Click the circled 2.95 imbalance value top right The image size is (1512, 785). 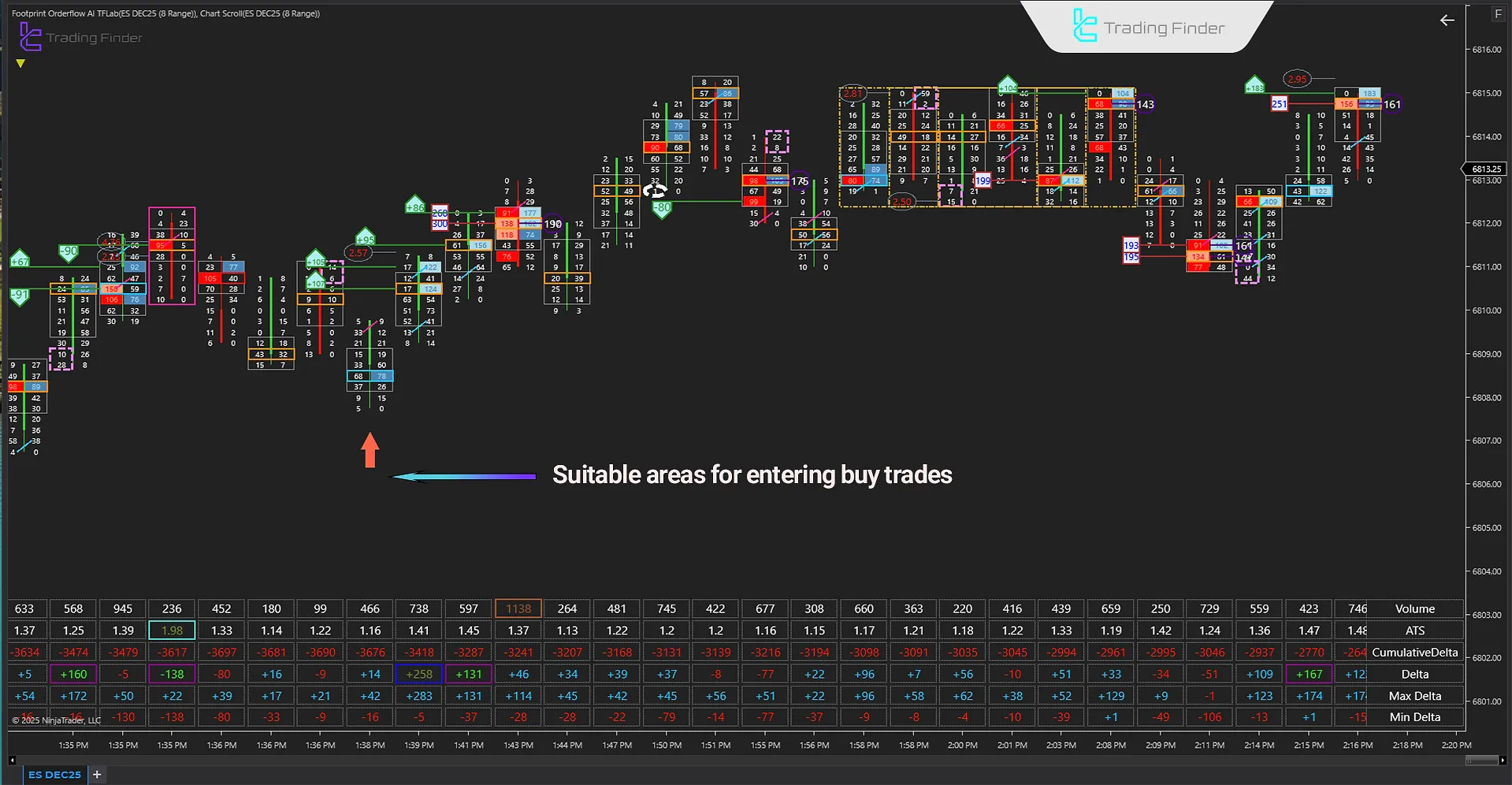point(1295,79)
